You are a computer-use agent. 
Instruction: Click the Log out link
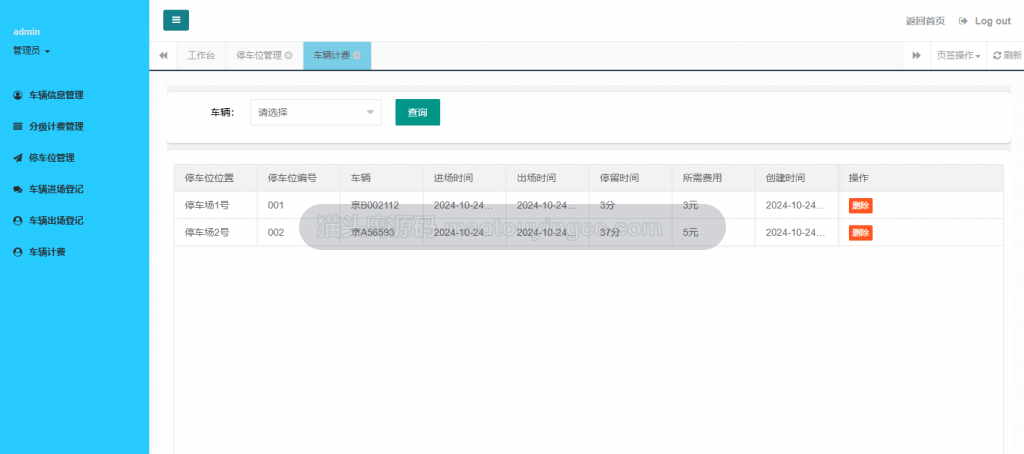985,21
